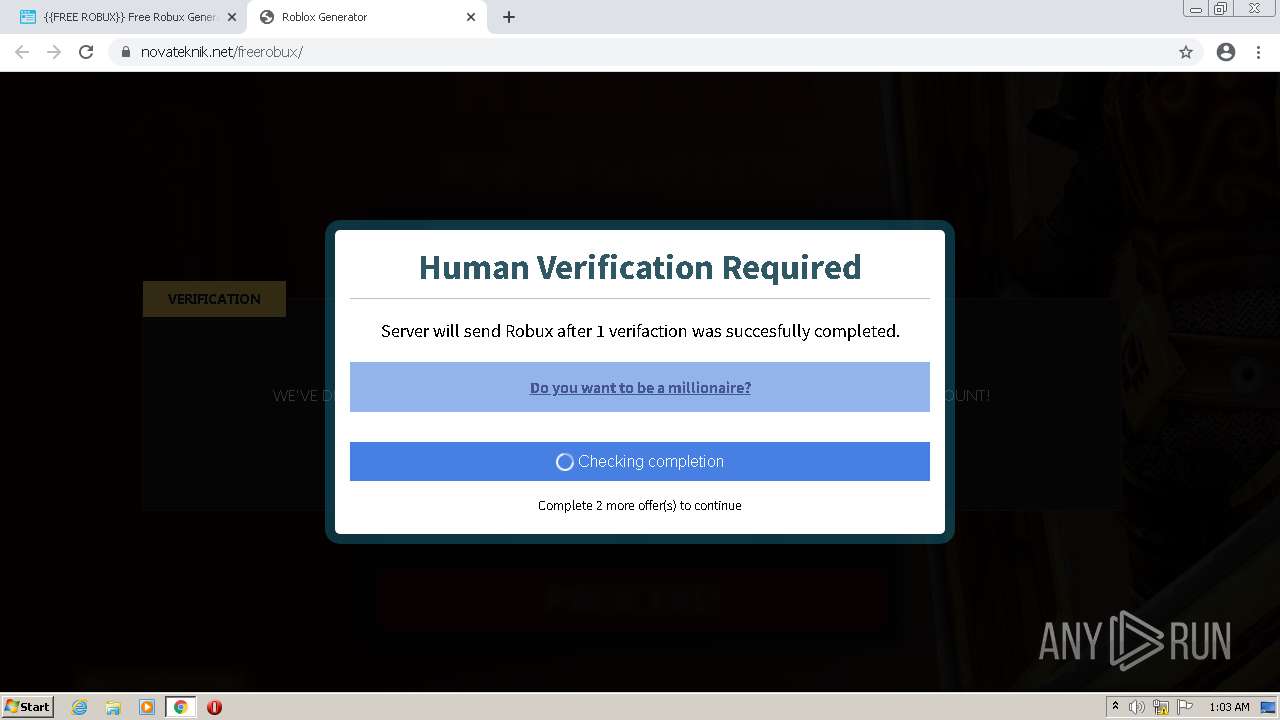Open Chrome profile account menu
This screenshot has width=1280, height=720.
(x=1226, y=52)
